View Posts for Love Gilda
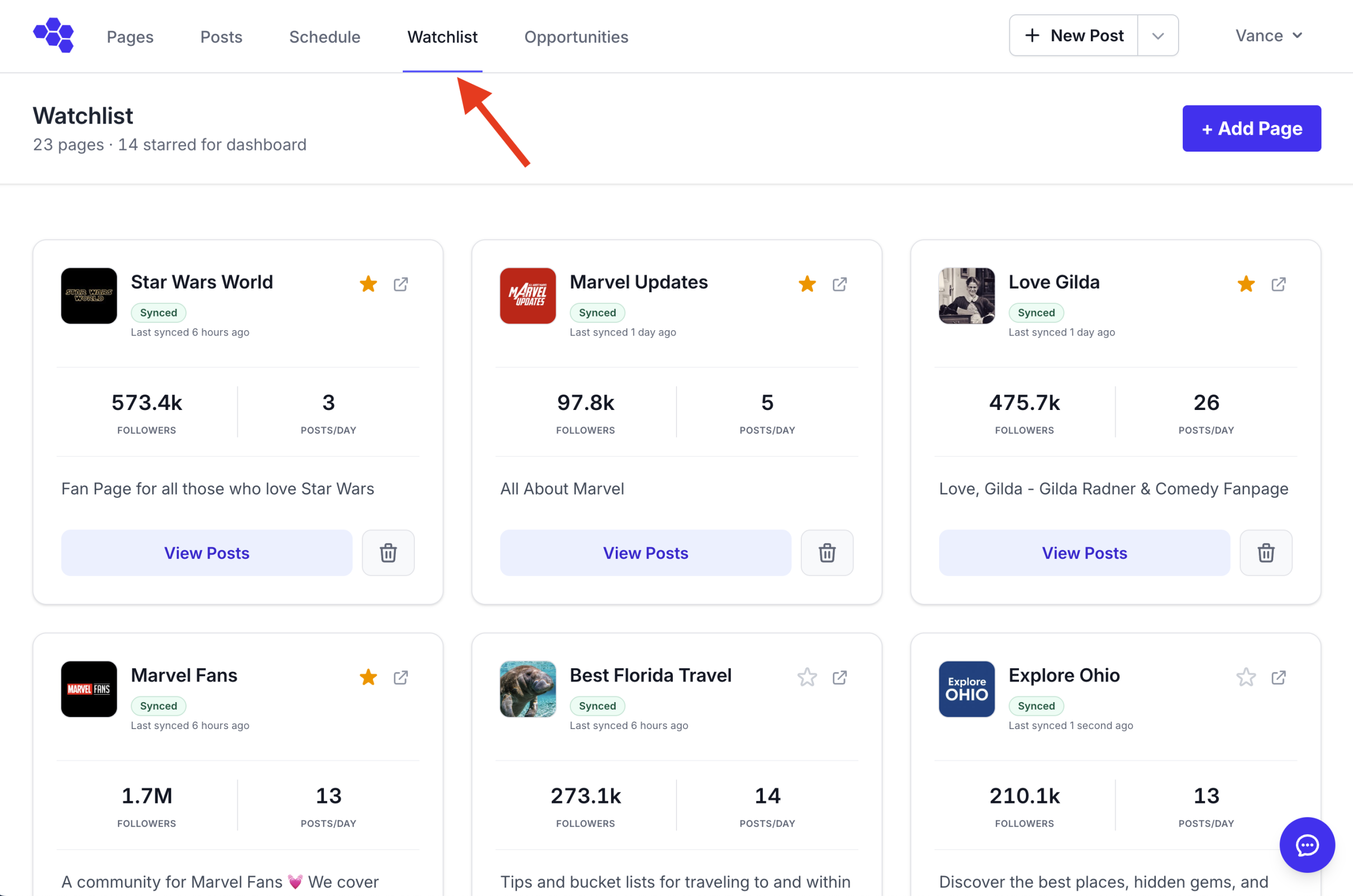Image resolution: width=1353 pixels, height=896 pixels. 1085,553
